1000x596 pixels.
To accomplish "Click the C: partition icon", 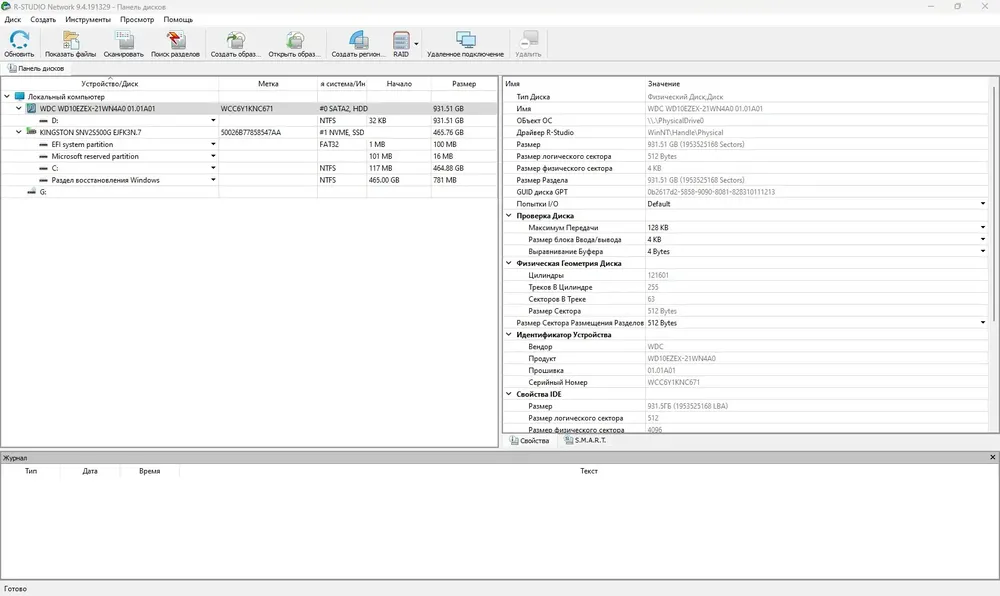I will pyautogui.click(x=43, y=168).
